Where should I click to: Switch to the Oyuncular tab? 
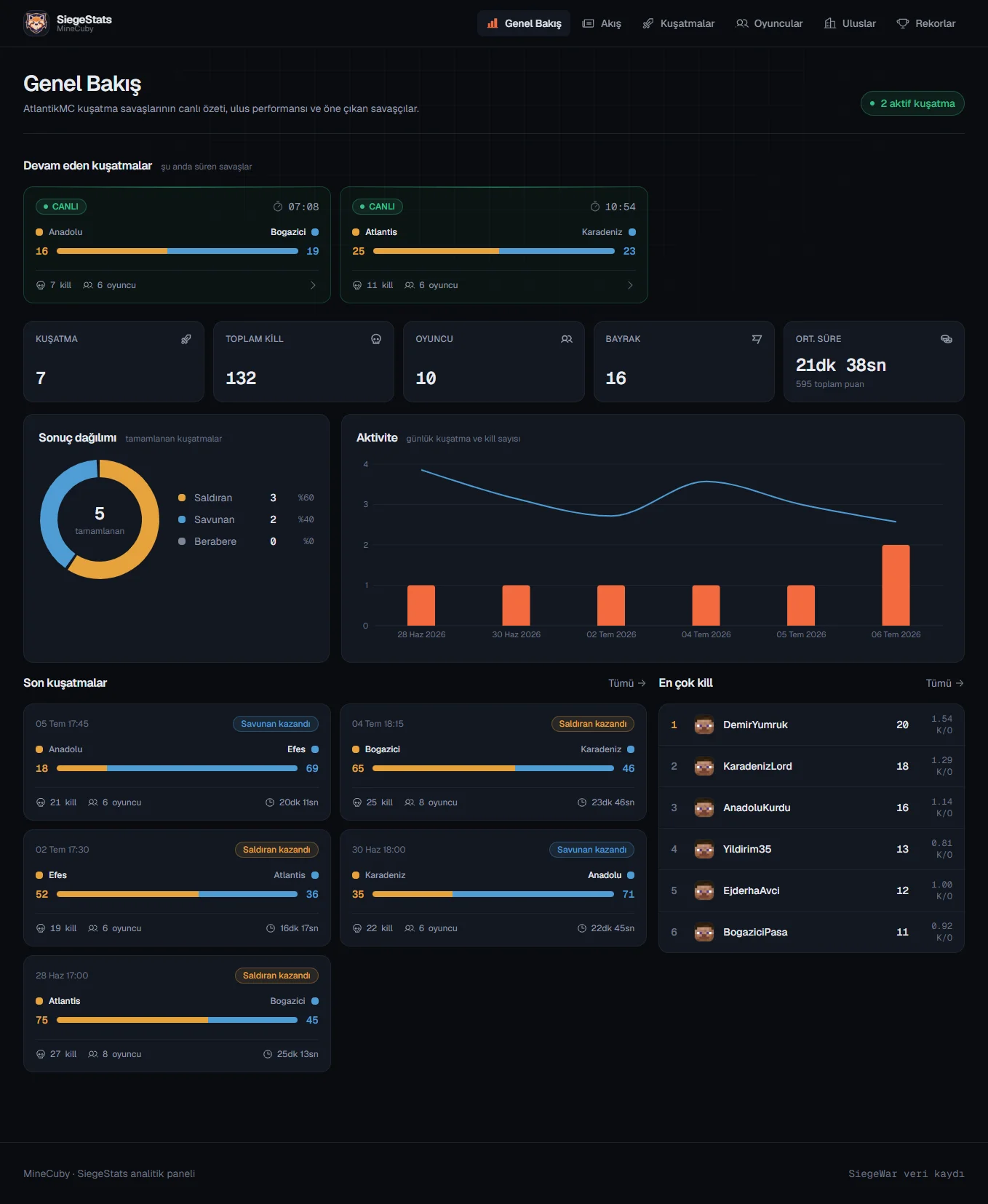coord(769,23)
